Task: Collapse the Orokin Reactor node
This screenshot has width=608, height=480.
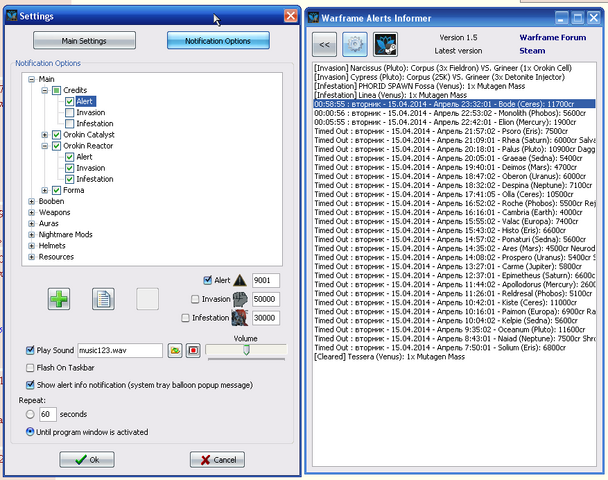Action: point(45,146)
